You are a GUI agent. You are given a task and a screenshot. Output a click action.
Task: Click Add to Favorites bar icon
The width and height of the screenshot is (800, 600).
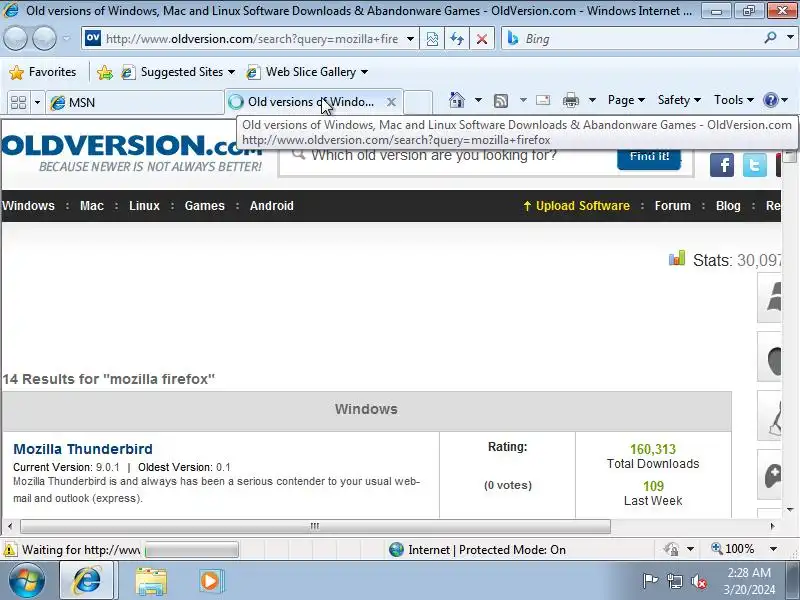tap(105, 72)
